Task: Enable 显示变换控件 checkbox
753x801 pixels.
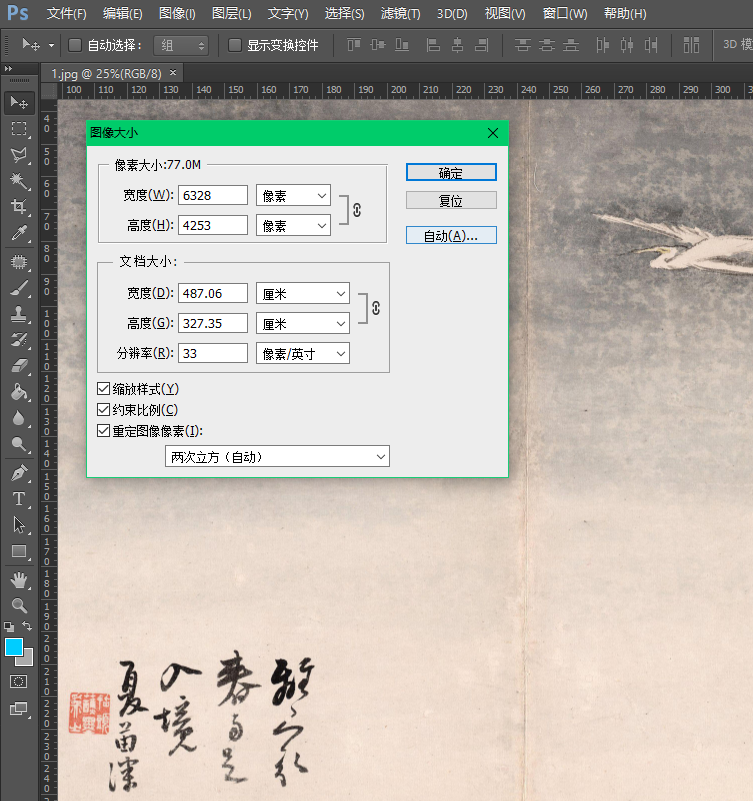Action: (234, 45)
